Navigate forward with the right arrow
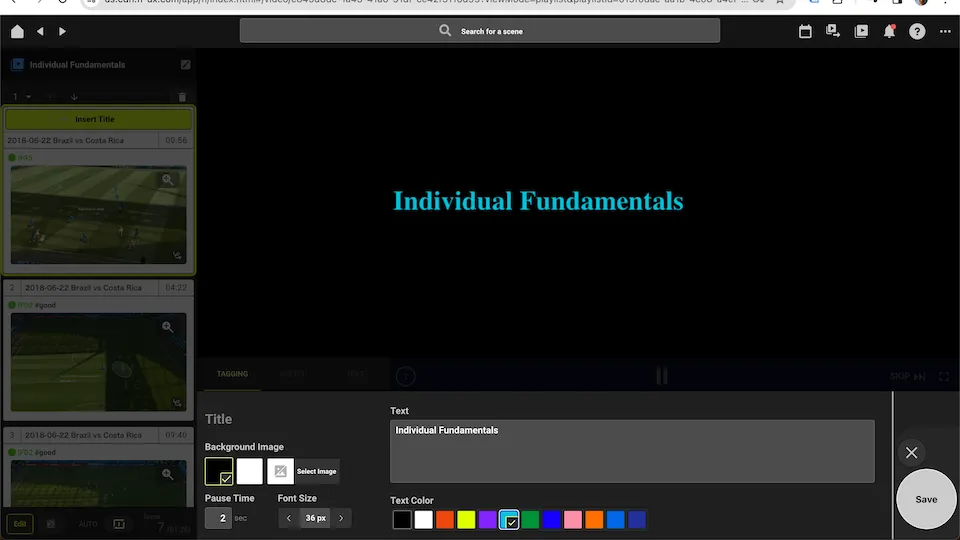 pos(62,31)
